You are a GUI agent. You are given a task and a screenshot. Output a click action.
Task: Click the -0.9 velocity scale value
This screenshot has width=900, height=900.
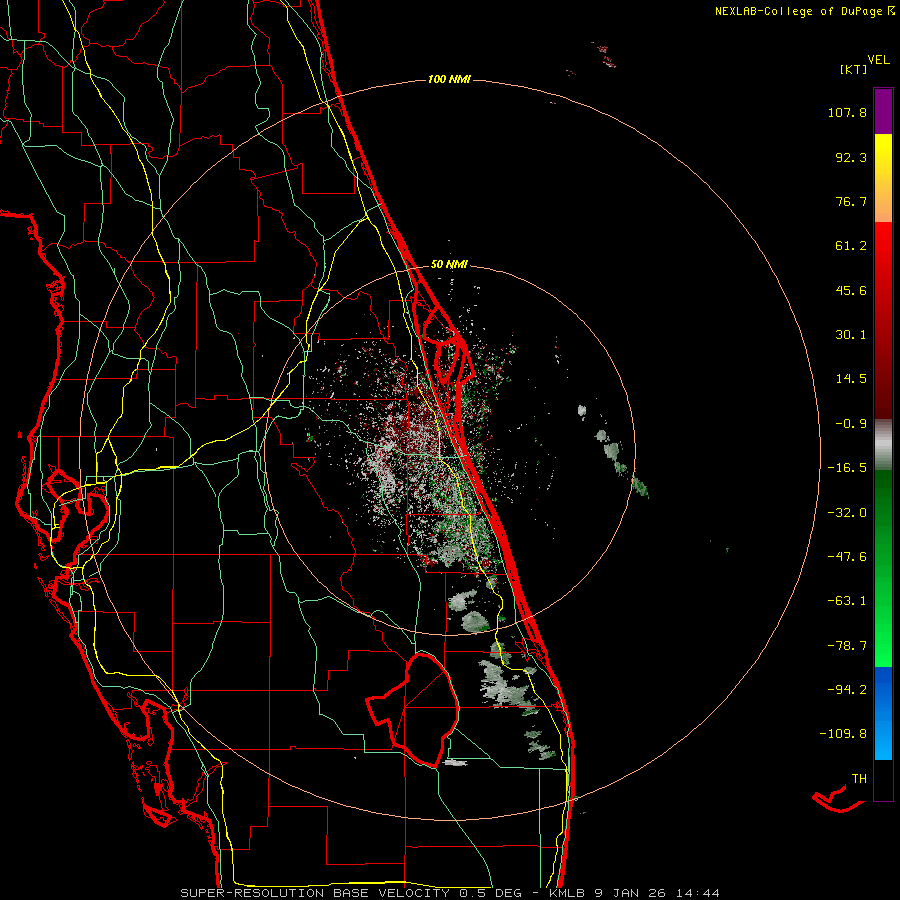pyautogui.click(x=851, y=424)
